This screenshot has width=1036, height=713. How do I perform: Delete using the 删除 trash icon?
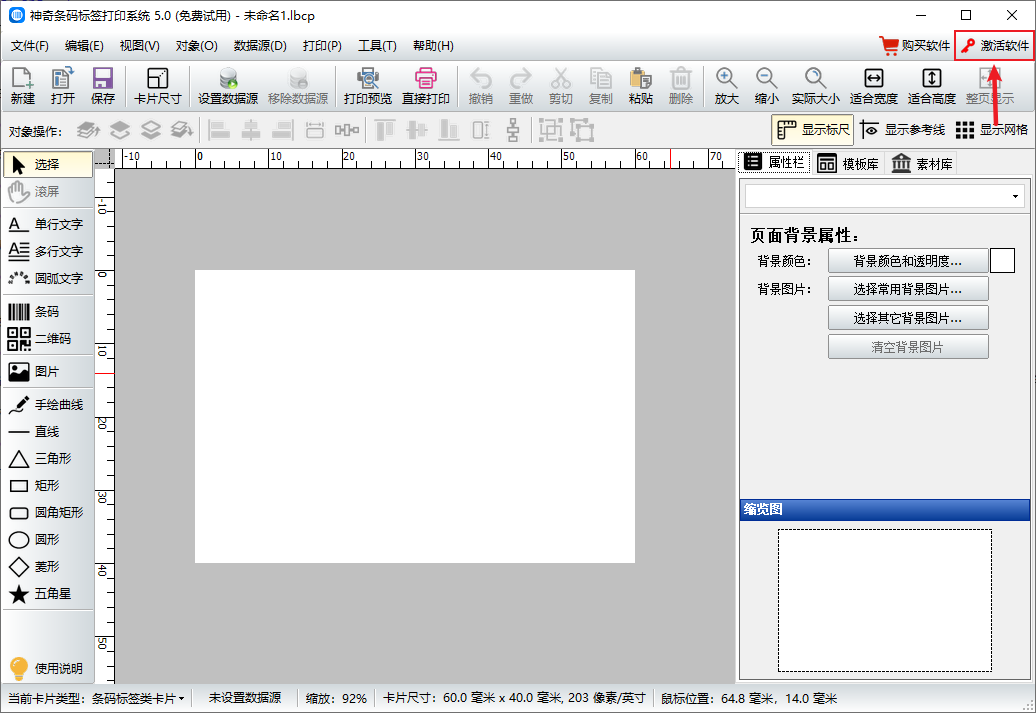681,86
